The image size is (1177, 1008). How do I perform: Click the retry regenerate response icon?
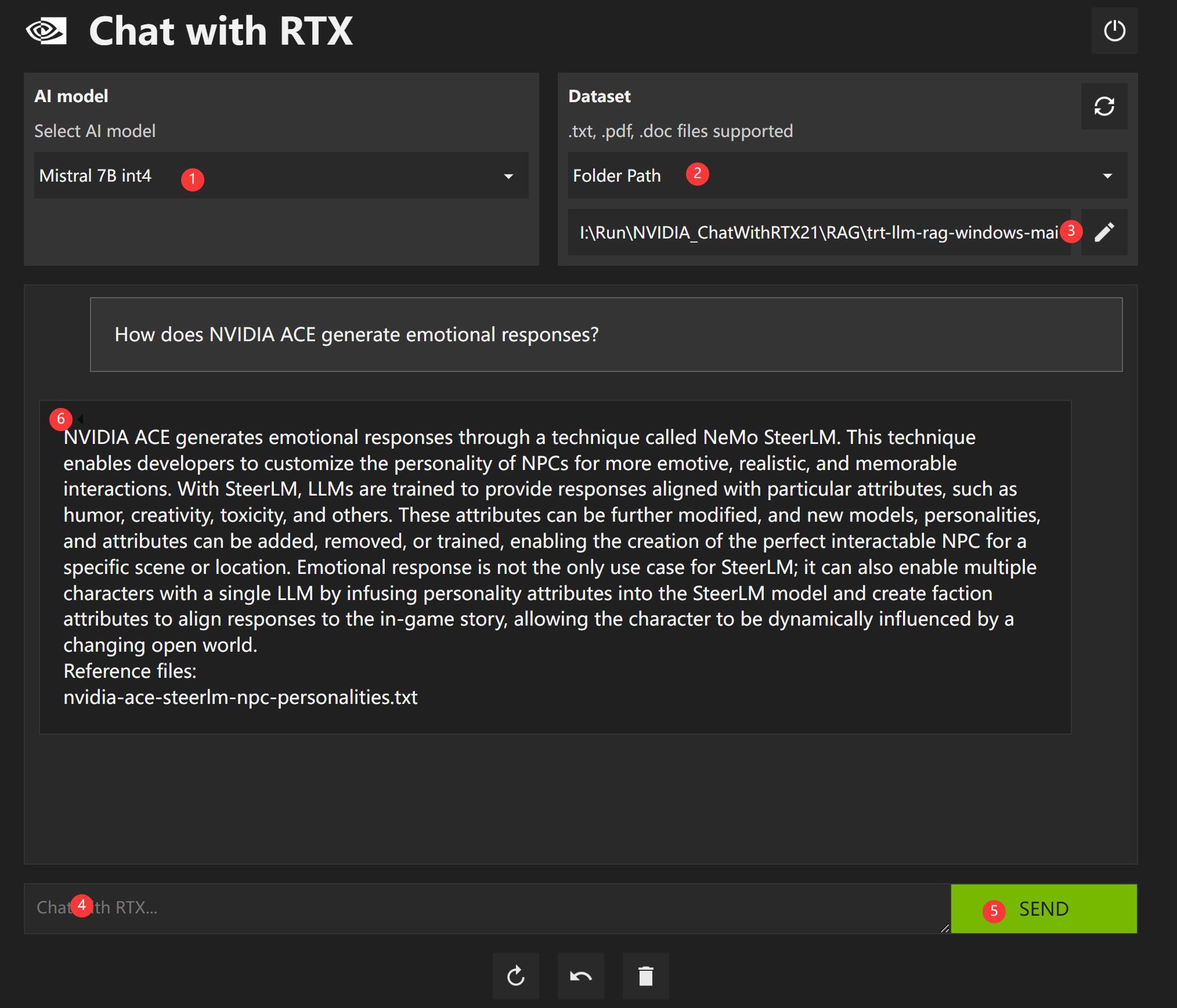point(516,976)
